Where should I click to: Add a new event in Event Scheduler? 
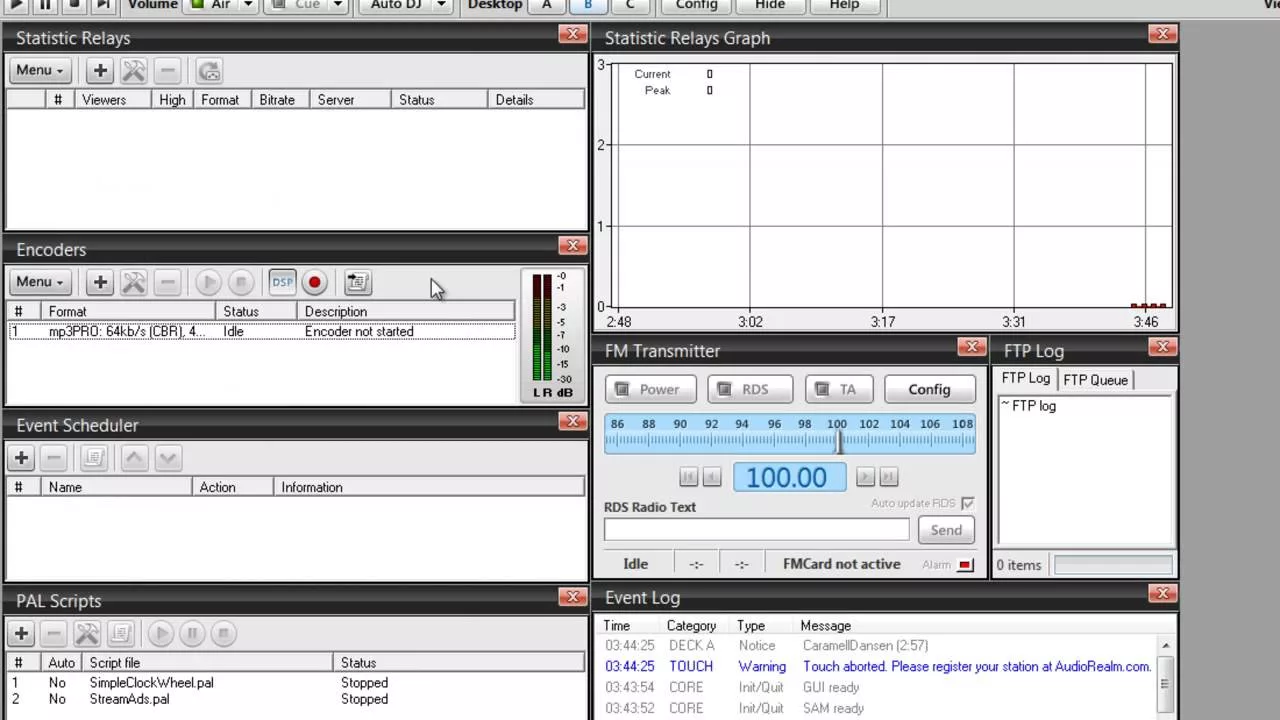[x=21, y=458]
